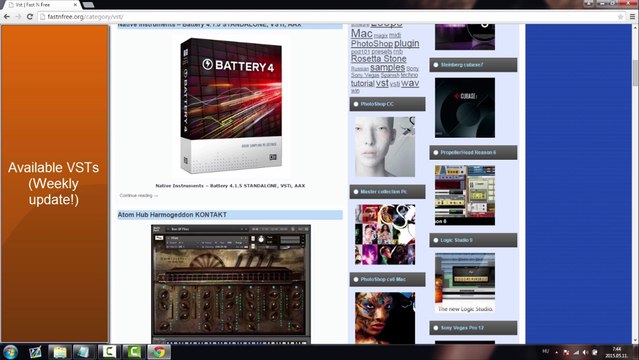Click Continue reading under the Battery post
The image size is (639, 360).
(x=139, y=196)
